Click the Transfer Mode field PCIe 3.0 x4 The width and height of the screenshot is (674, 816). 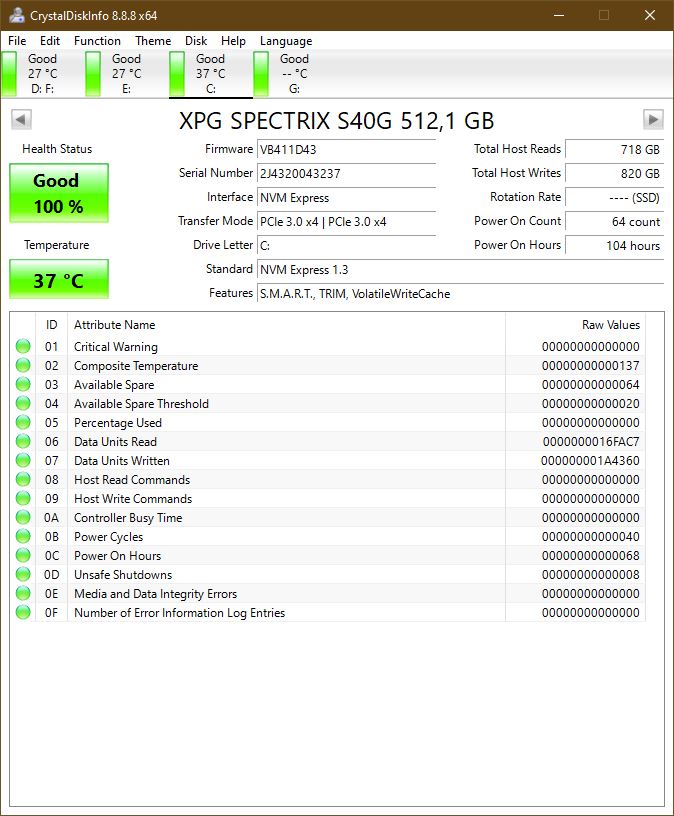click(x=346, y=221)
